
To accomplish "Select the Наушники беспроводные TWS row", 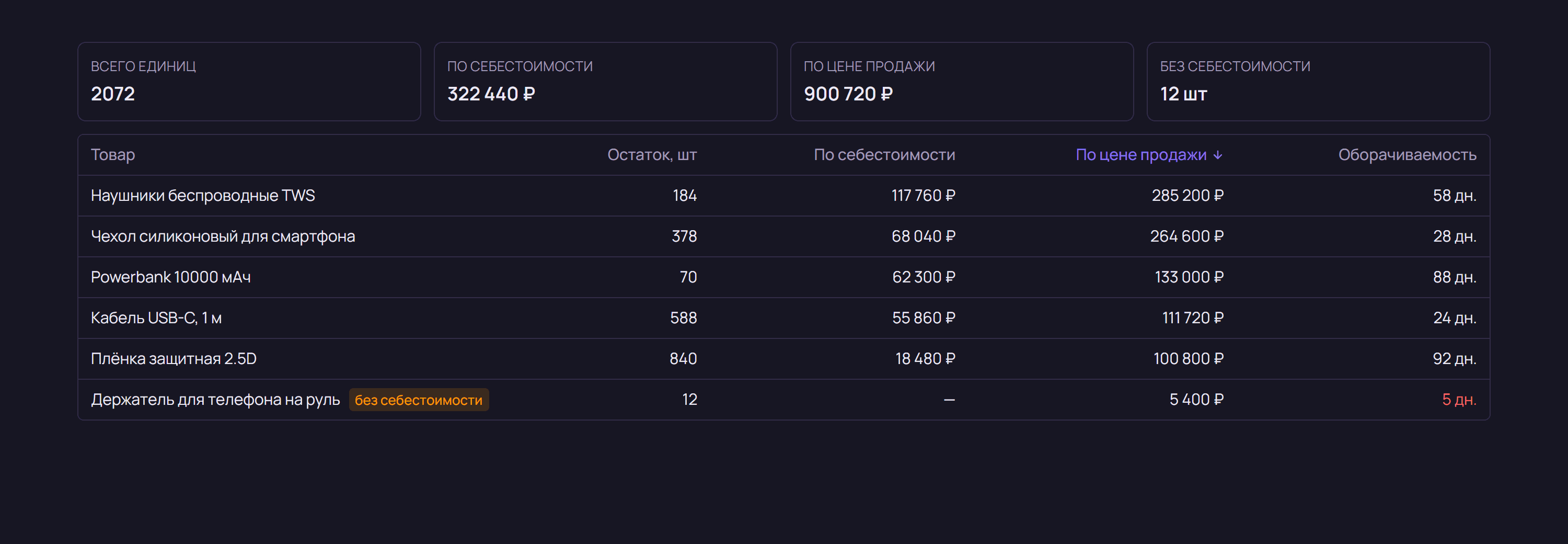I will pos(784,196).
